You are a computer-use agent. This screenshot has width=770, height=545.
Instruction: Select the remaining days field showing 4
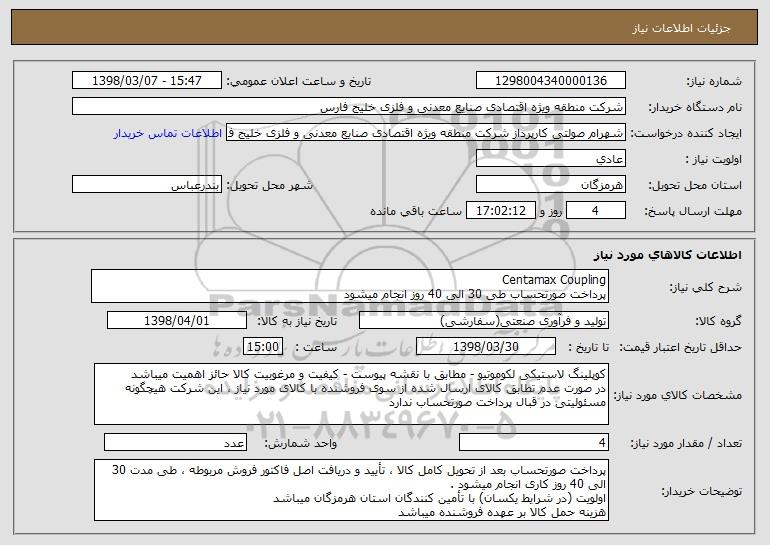coord(596,211)
